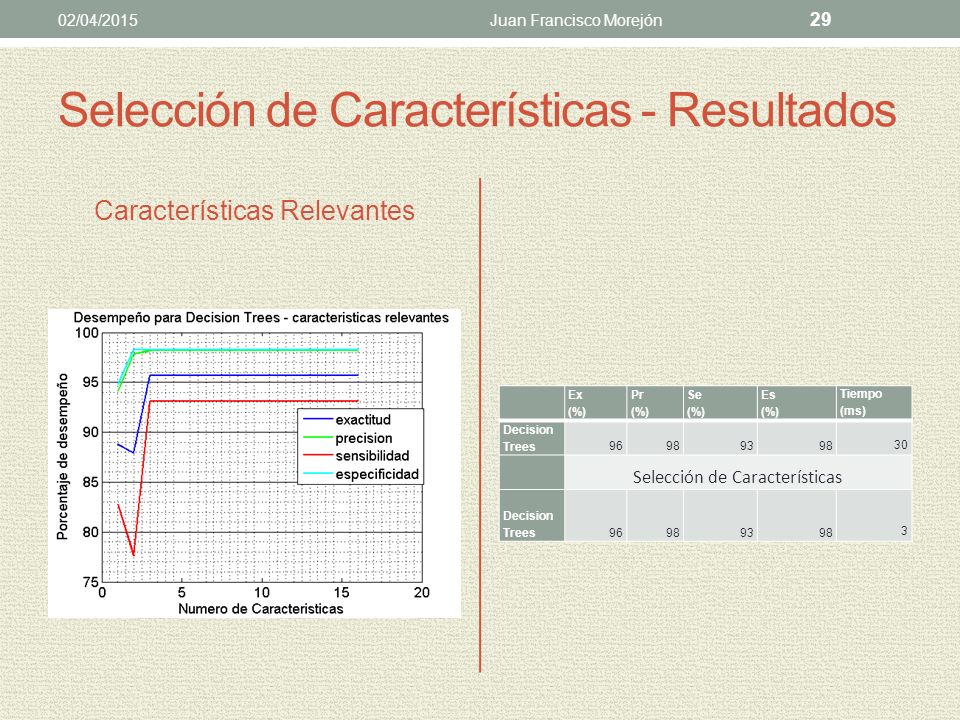Click axis label Numero de Caracteristicas

click(x=261, y=609)
